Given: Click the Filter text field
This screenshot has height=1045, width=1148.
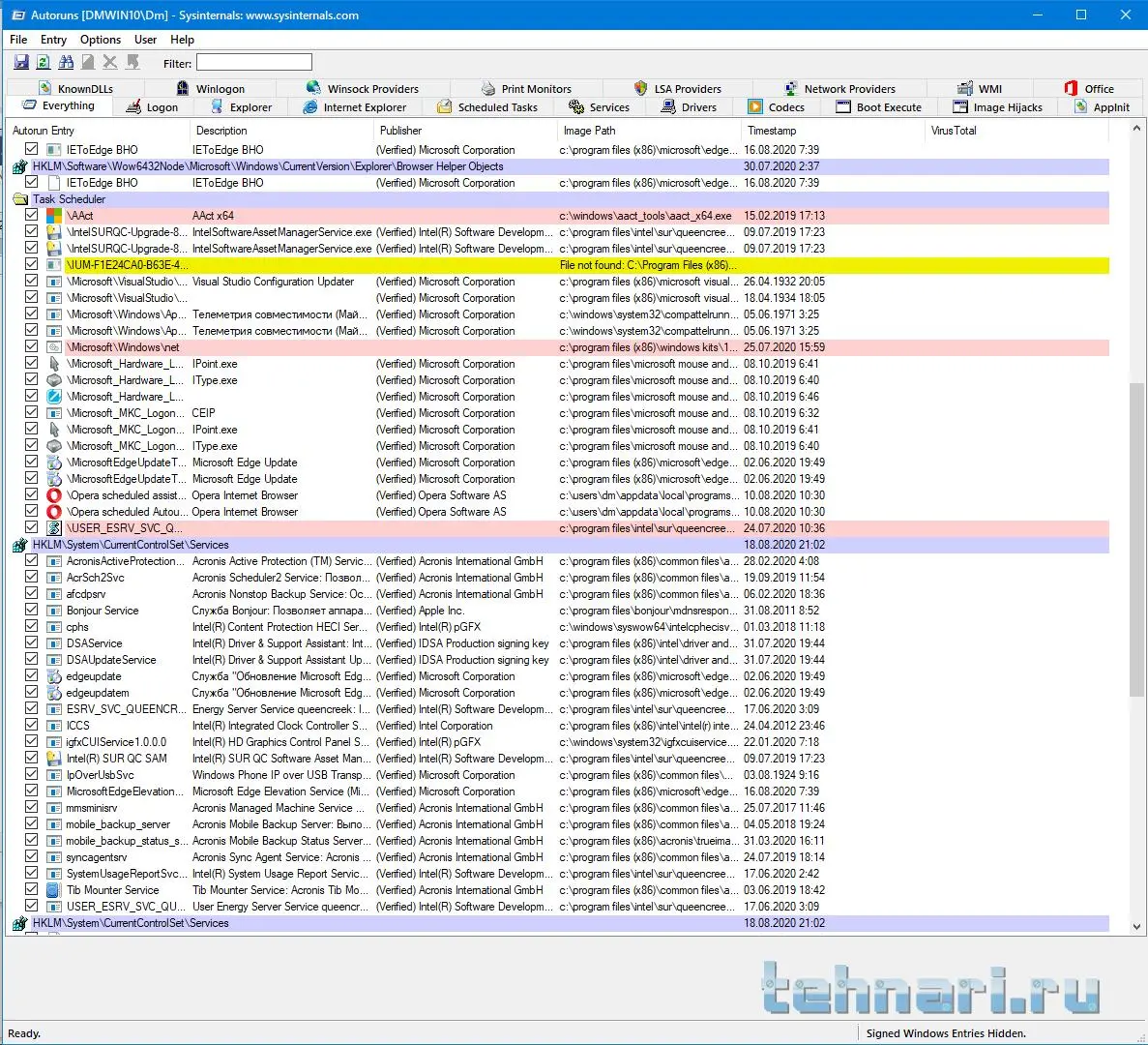Looking at the screenshot, I should 253,63.
